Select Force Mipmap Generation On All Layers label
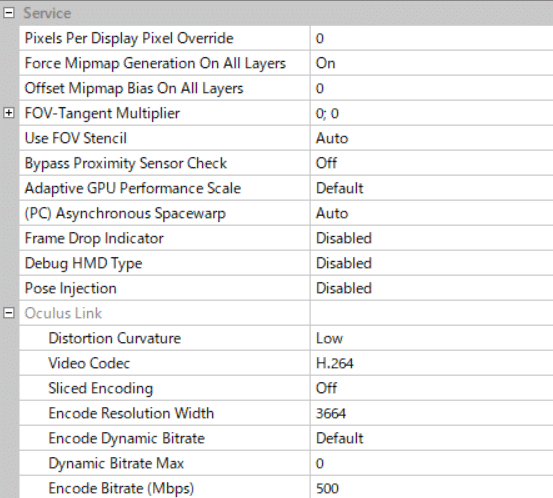The height and width of the screenshot is (498, 553). pyautogui.click(x=155, y=63)
